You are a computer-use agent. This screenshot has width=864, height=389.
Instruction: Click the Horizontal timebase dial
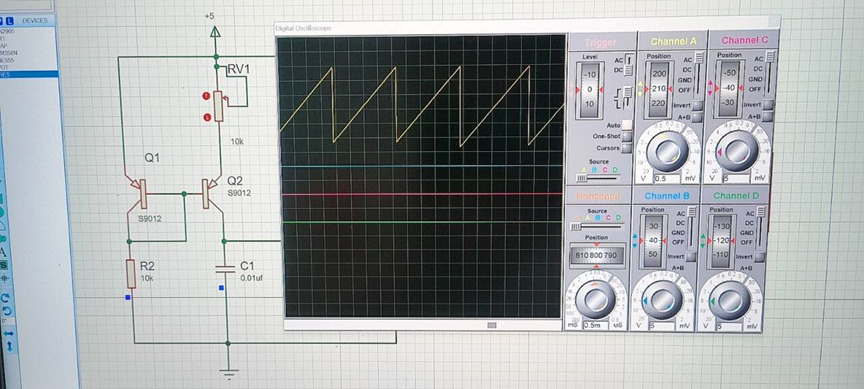click(596, 299)
